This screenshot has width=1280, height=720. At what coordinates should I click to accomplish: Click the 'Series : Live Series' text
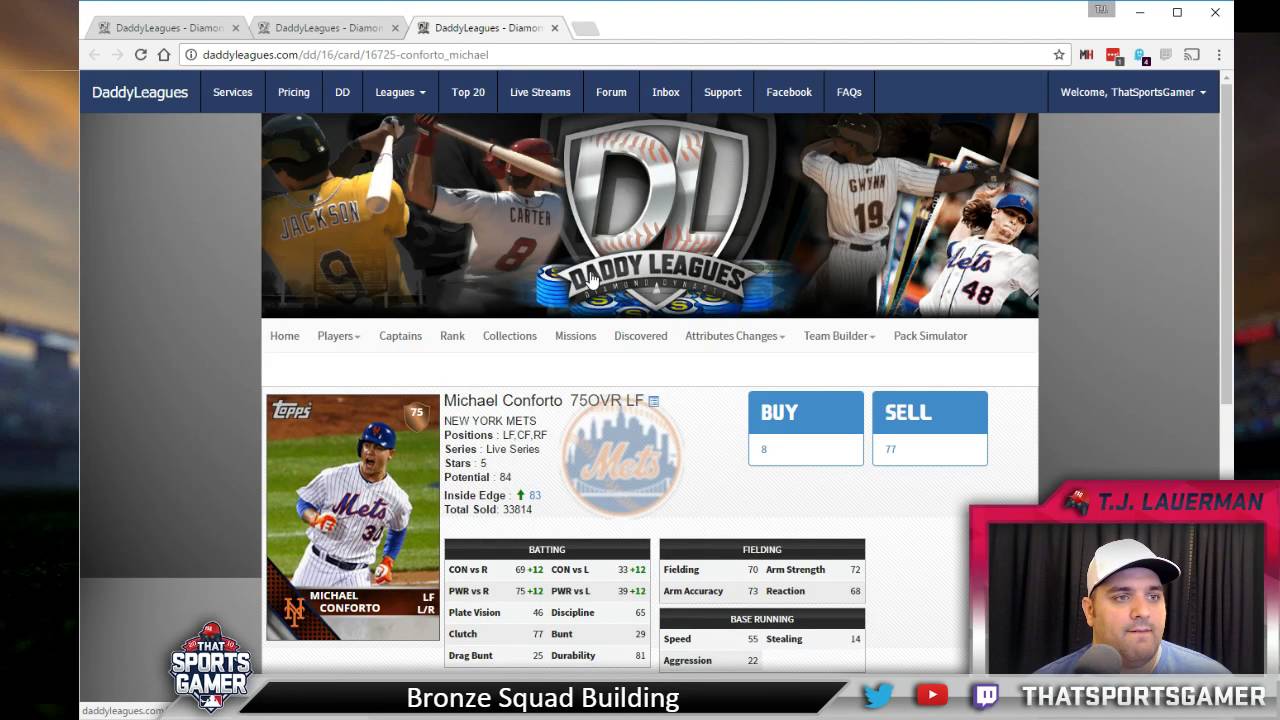coord(492,449)
